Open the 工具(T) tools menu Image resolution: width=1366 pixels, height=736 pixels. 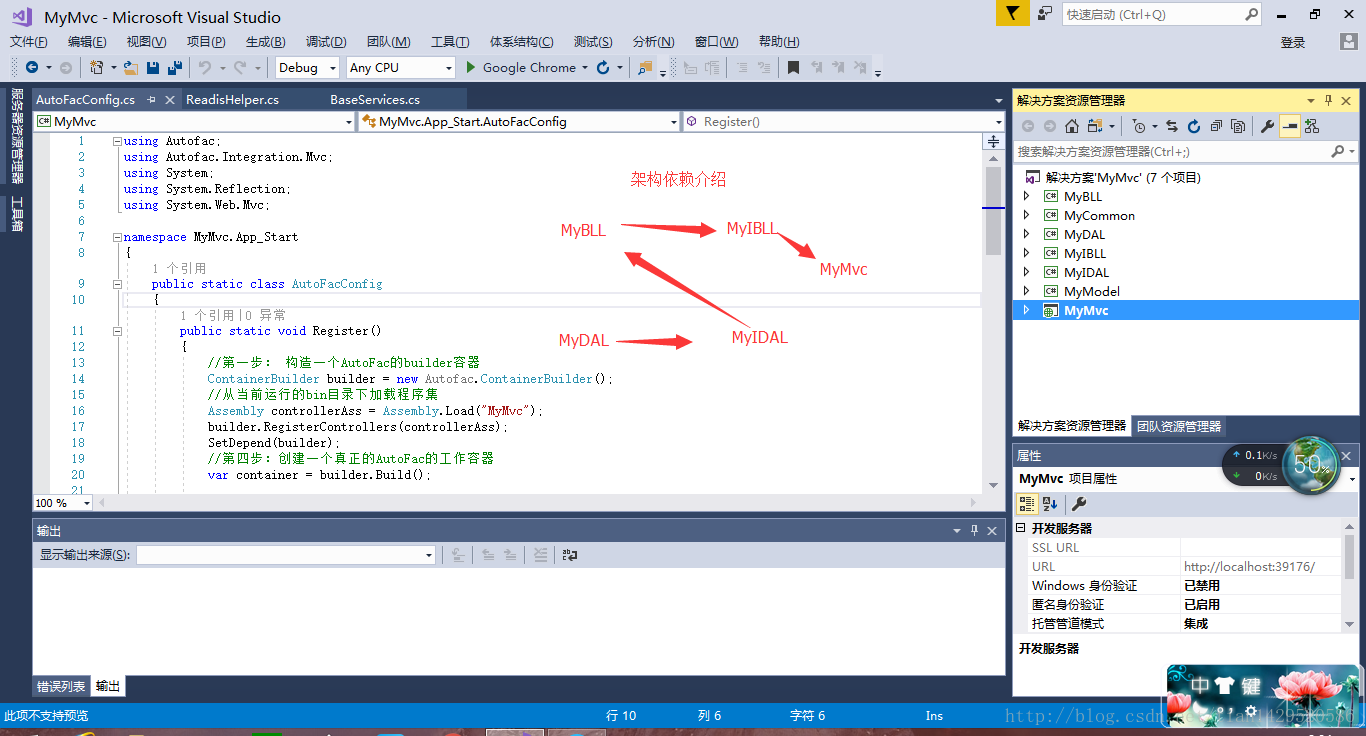click(x=450, y=42)
